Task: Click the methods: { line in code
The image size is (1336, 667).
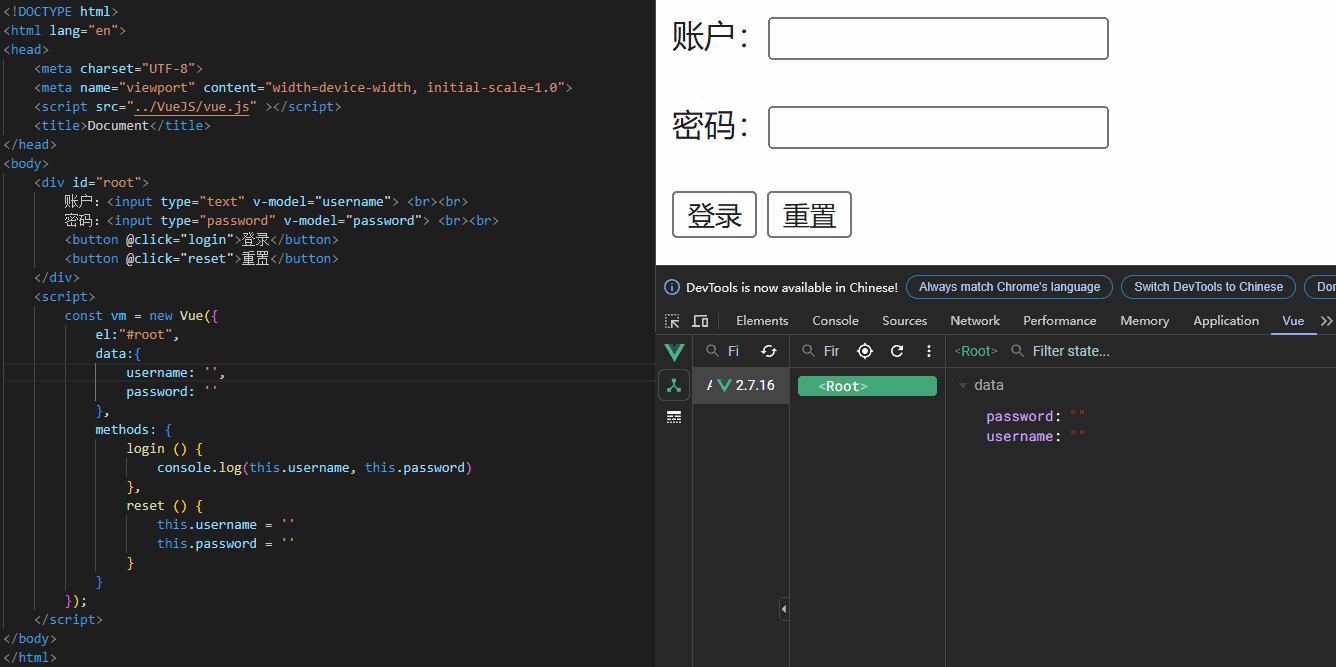Action: [134, 429]
